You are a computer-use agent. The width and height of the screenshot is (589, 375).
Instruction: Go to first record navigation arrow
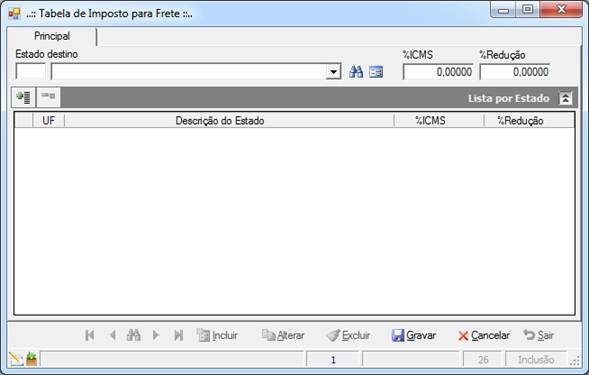tap(90, 335)
